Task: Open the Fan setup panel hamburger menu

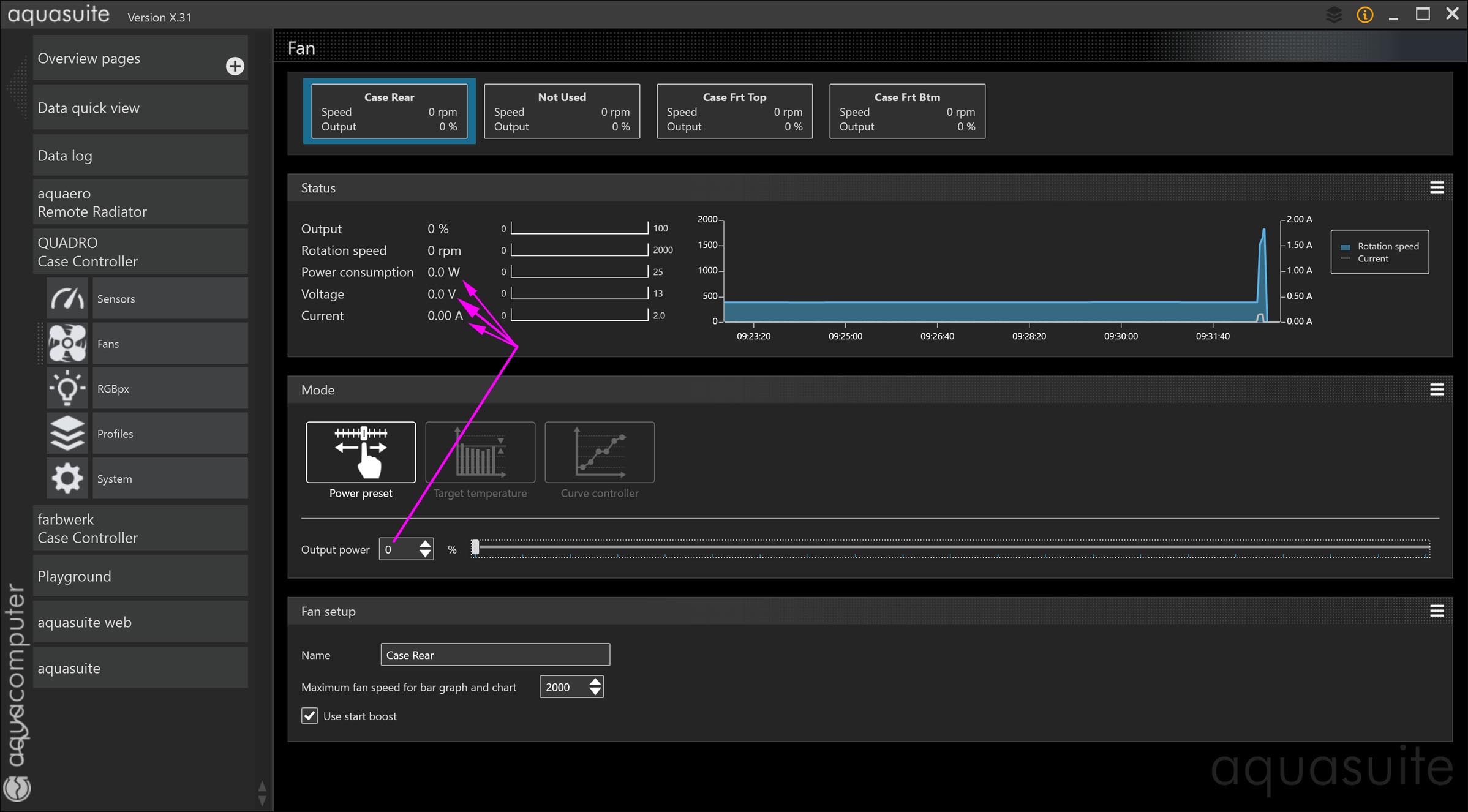Action: coord(1437,611)
